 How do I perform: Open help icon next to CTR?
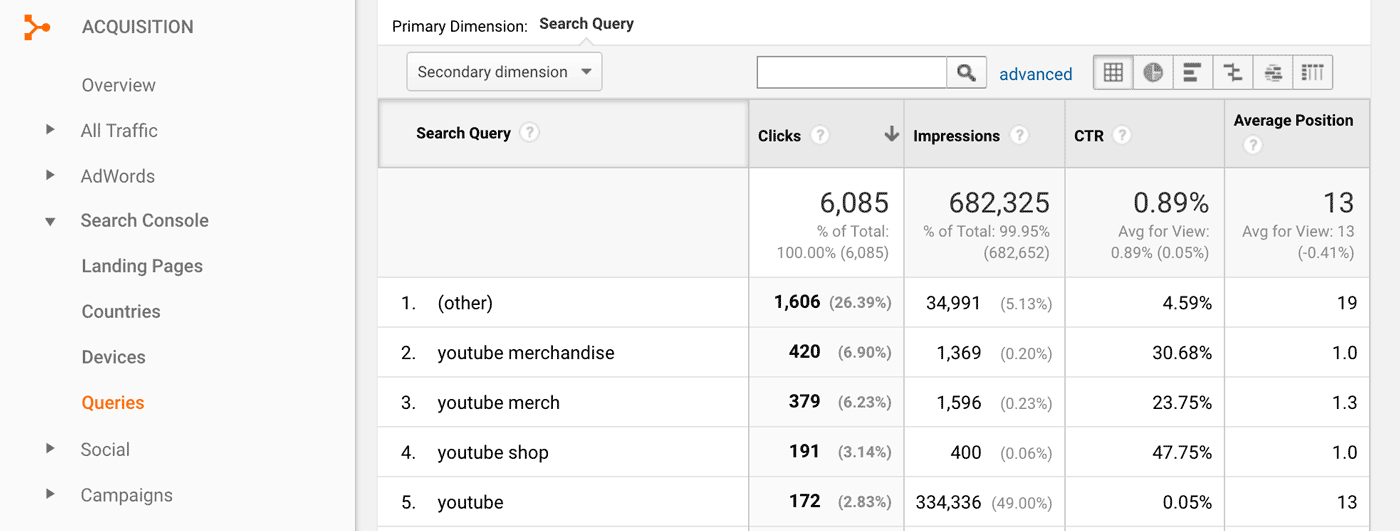click(1122, 135)
